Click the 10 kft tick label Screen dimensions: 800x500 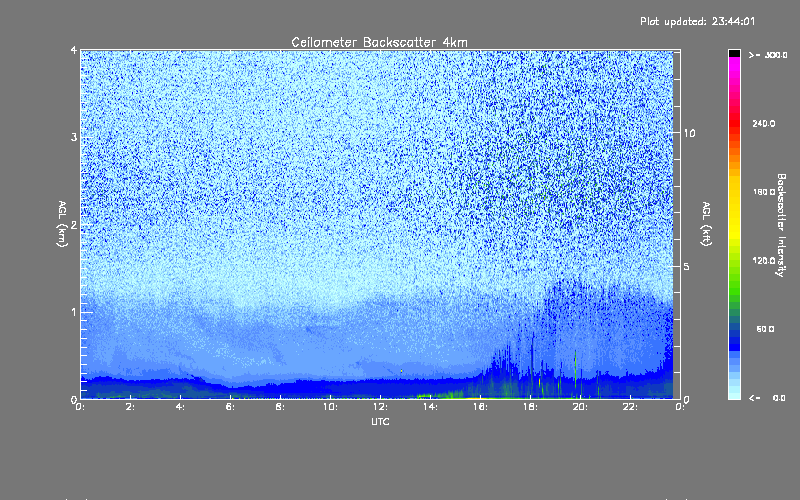(x=689, y=133)
